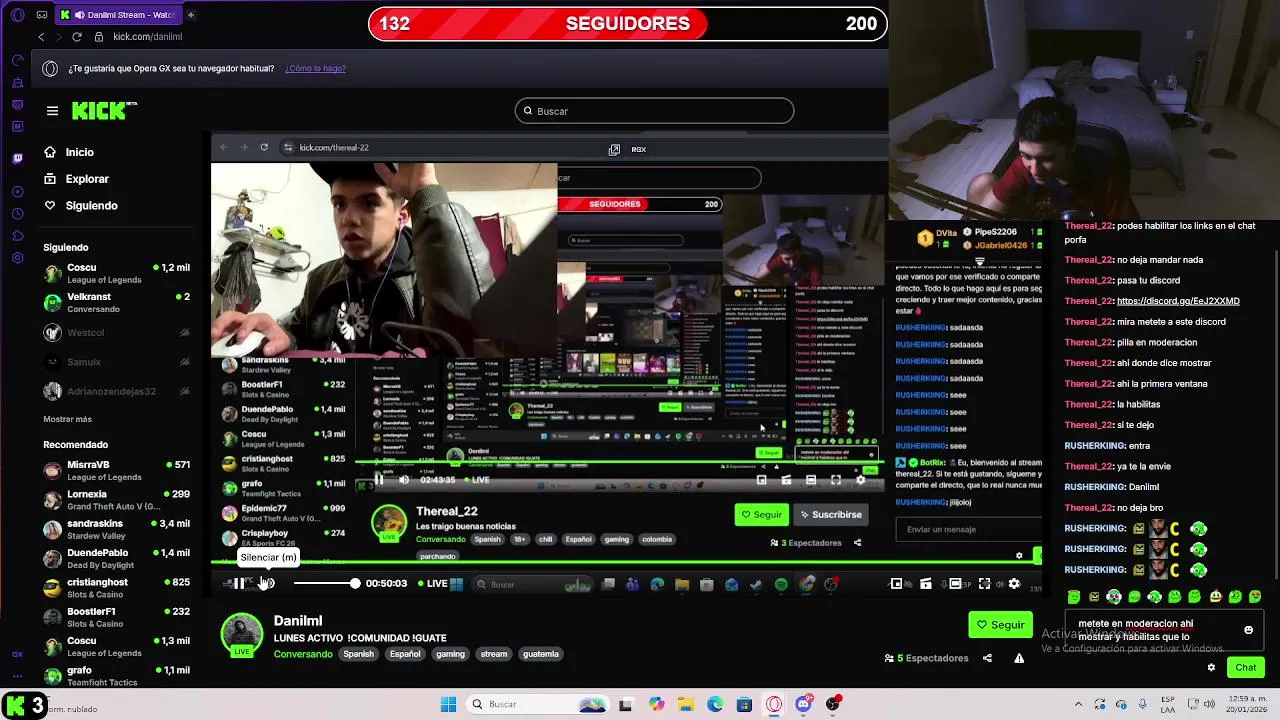Screen dimensions: 1280x720
Task: Report the stream with the warning triangle icon
Action: 1019,658
